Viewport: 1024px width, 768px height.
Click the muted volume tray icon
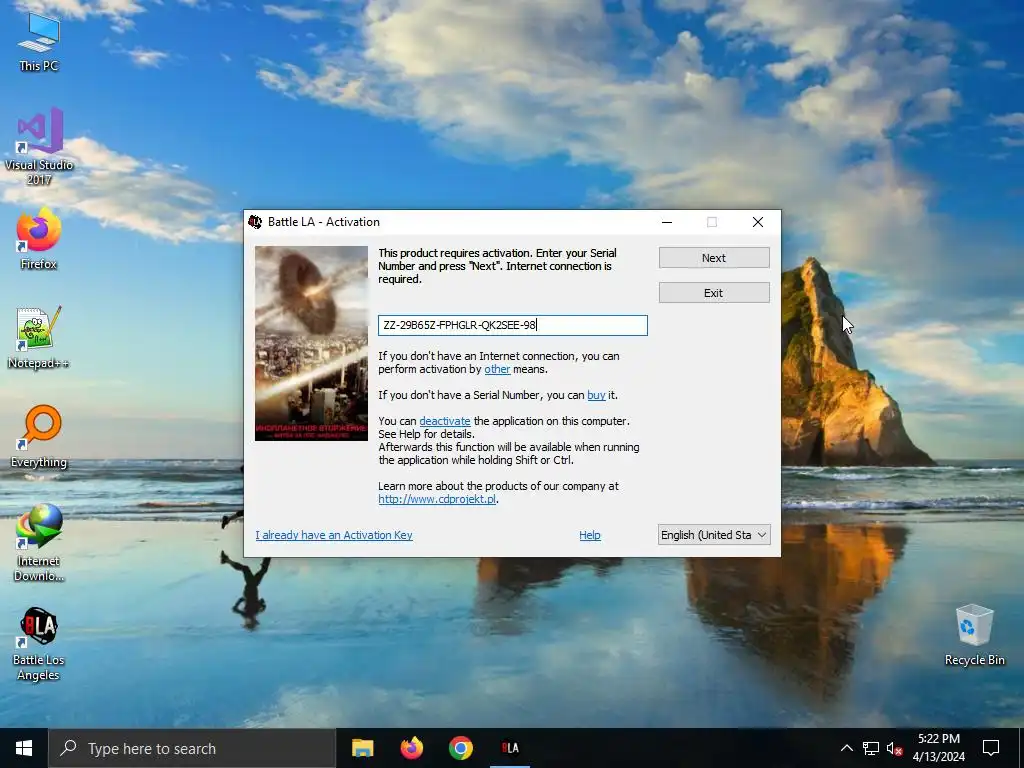pos(894,748)
